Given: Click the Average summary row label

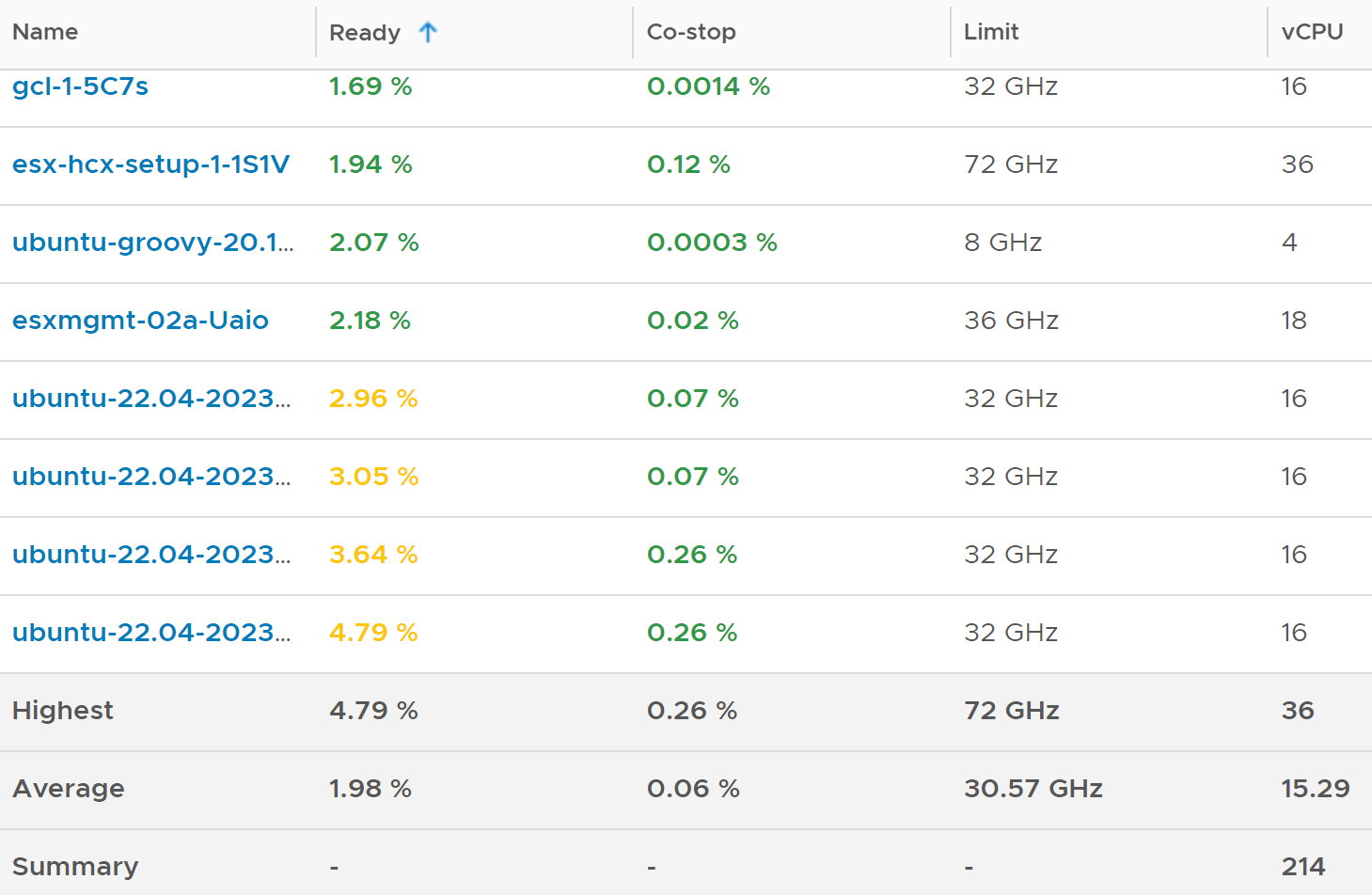Looking at the screenshot, I should coord(69,789).
